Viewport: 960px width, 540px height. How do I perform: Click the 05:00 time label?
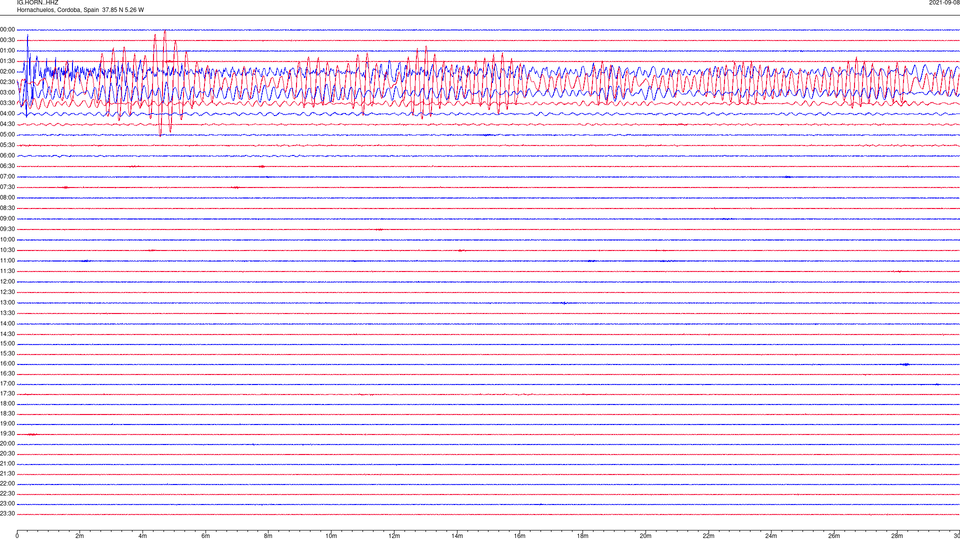click(x=7, y=135)
